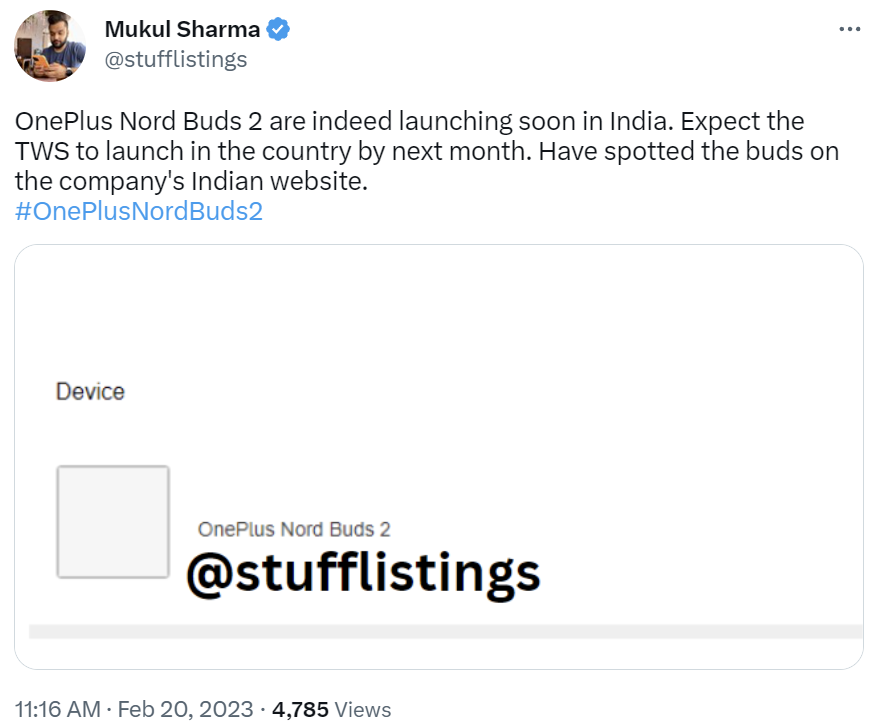Screen dimensions: 873x724
Task: Click the blue verified badge beside Mukul Sharma
Action: point(279,29)
